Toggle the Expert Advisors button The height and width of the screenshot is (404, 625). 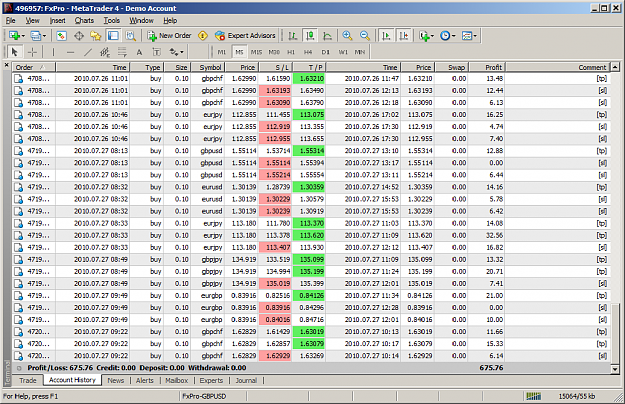coord(245,36)
